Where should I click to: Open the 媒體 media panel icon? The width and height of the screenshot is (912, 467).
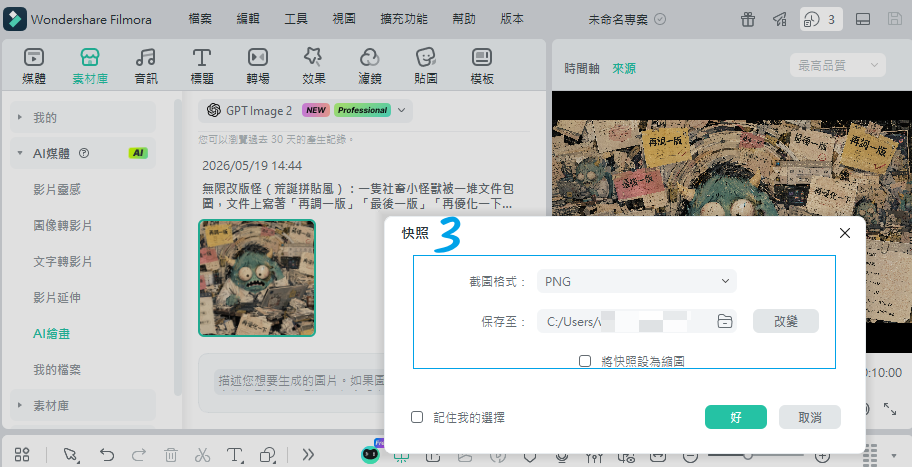34,57
